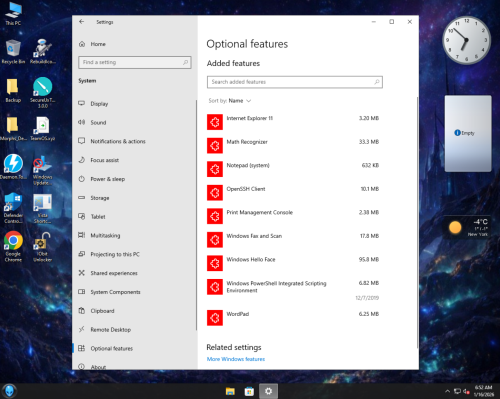
Task: Click the Internet Explorer 11 feature icon
Action: click(215, 122)
